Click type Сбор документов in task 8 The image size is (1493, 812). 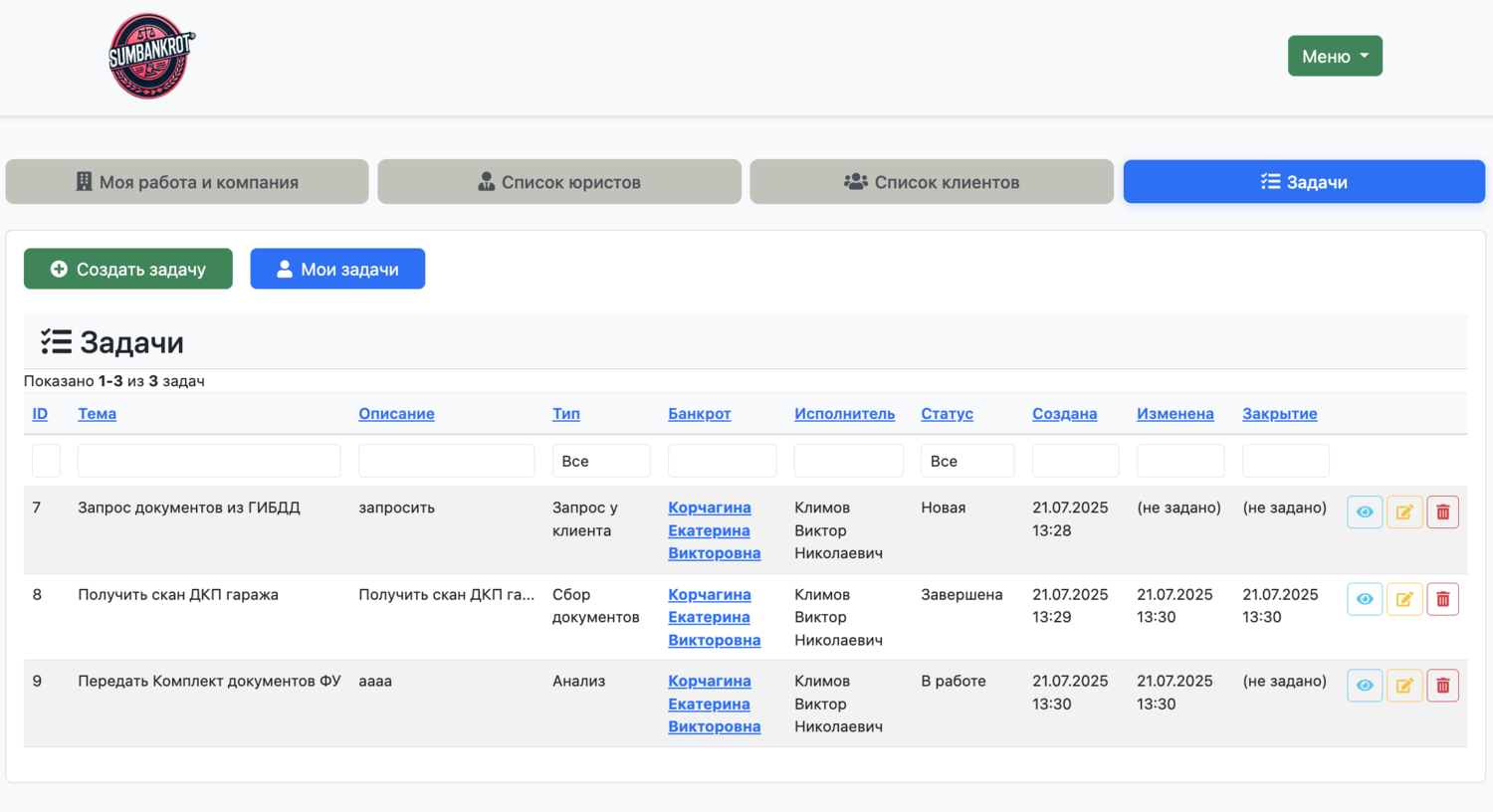tap(596, 606)
